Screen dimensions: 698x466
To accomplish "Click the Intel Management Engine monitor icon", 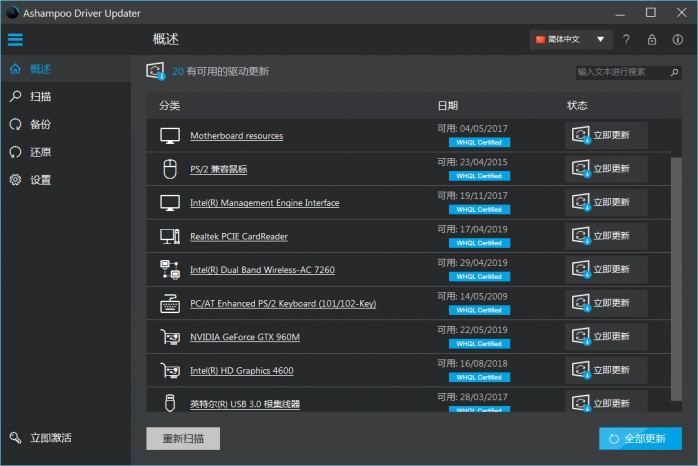I will (170, 203).
